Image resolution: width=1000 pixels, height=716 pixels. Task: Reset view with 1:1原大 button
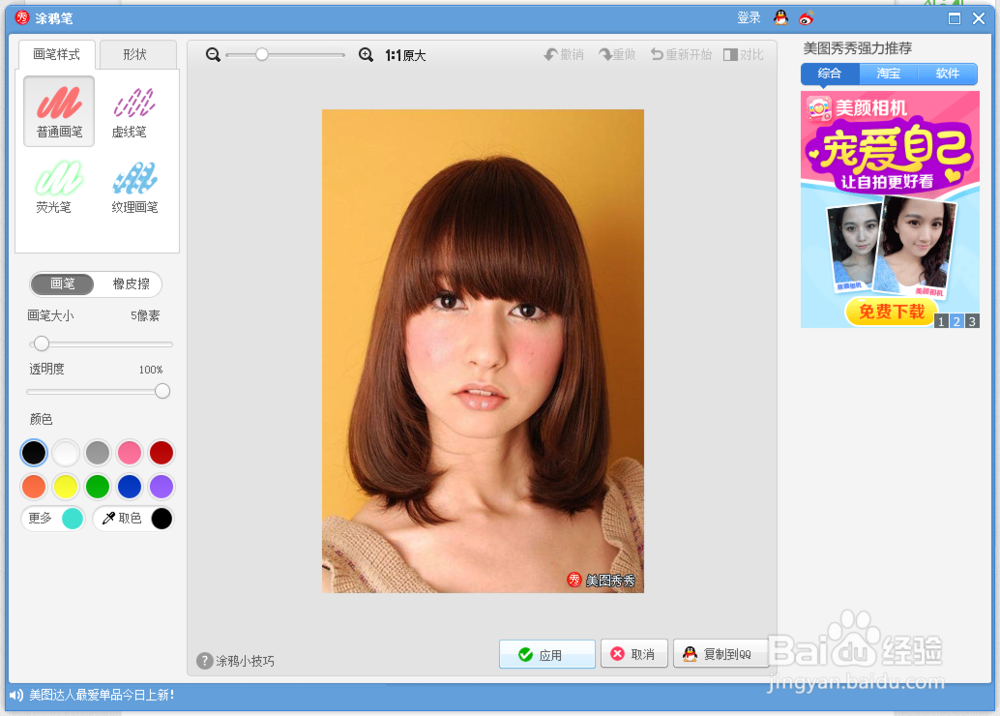pyautogui.click(x=405, y=55)
